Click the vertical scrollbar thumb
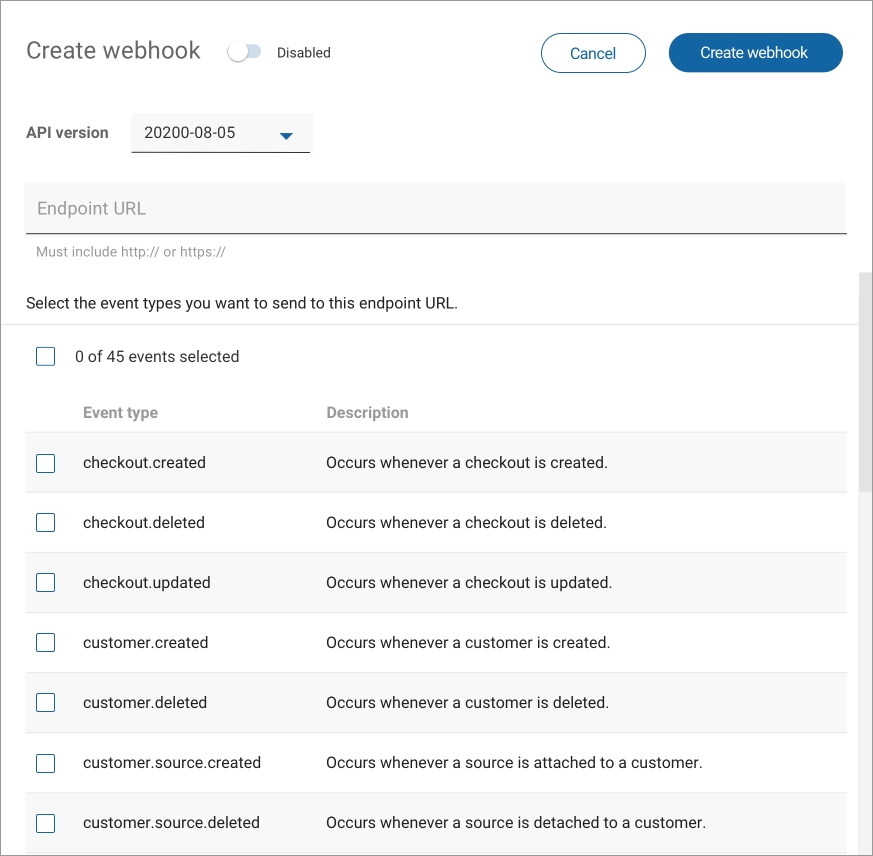Image resolution: width=873 pixels, height=856 pixels. [865, 380]
